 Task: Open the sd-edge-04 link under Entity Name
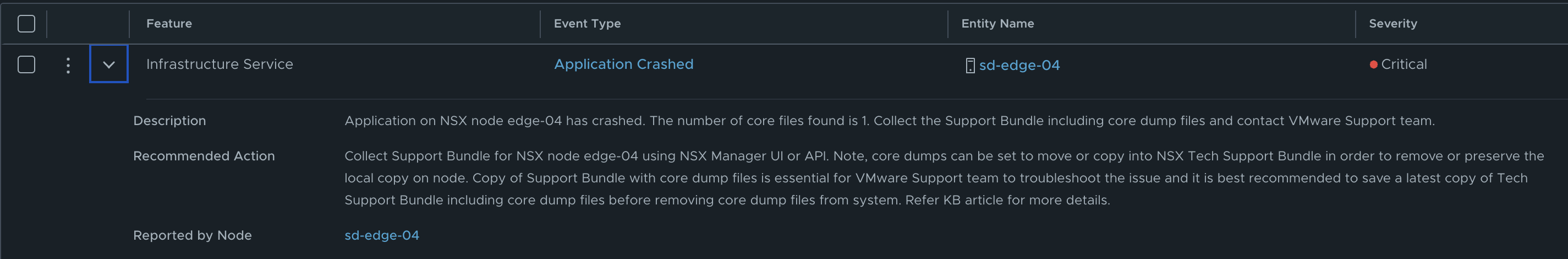[1019, 65]
